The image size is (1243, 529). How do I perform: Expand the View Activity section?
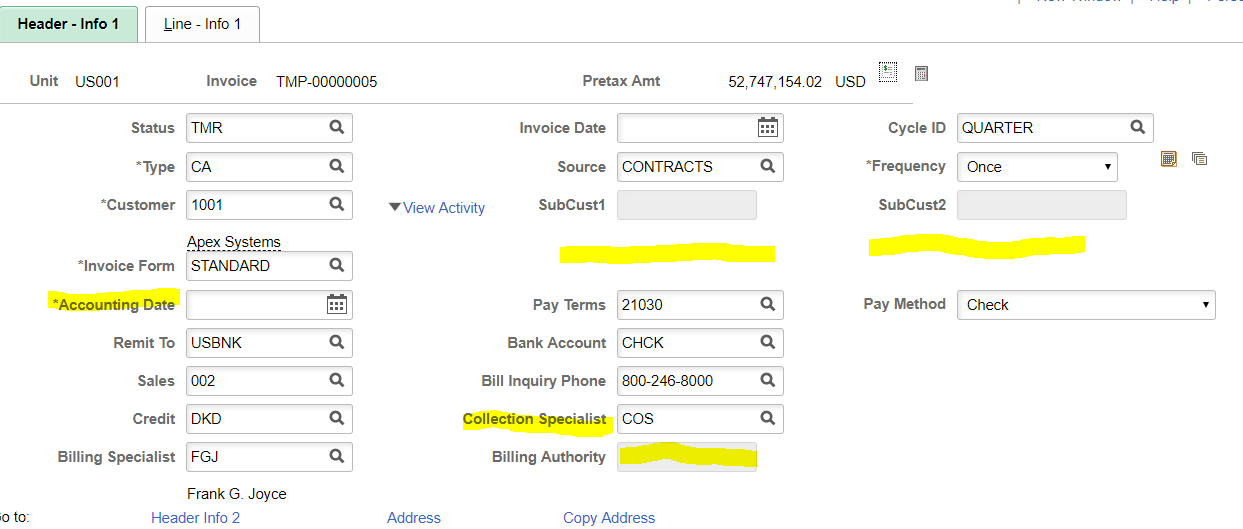pos(436,208)
